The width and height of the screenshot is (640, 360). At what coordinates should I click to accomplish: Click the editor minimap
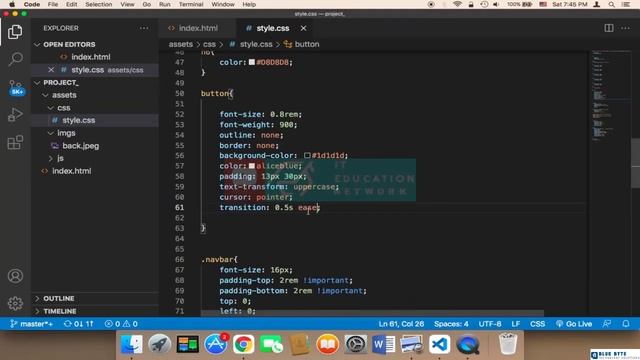(x=611, y=96)
